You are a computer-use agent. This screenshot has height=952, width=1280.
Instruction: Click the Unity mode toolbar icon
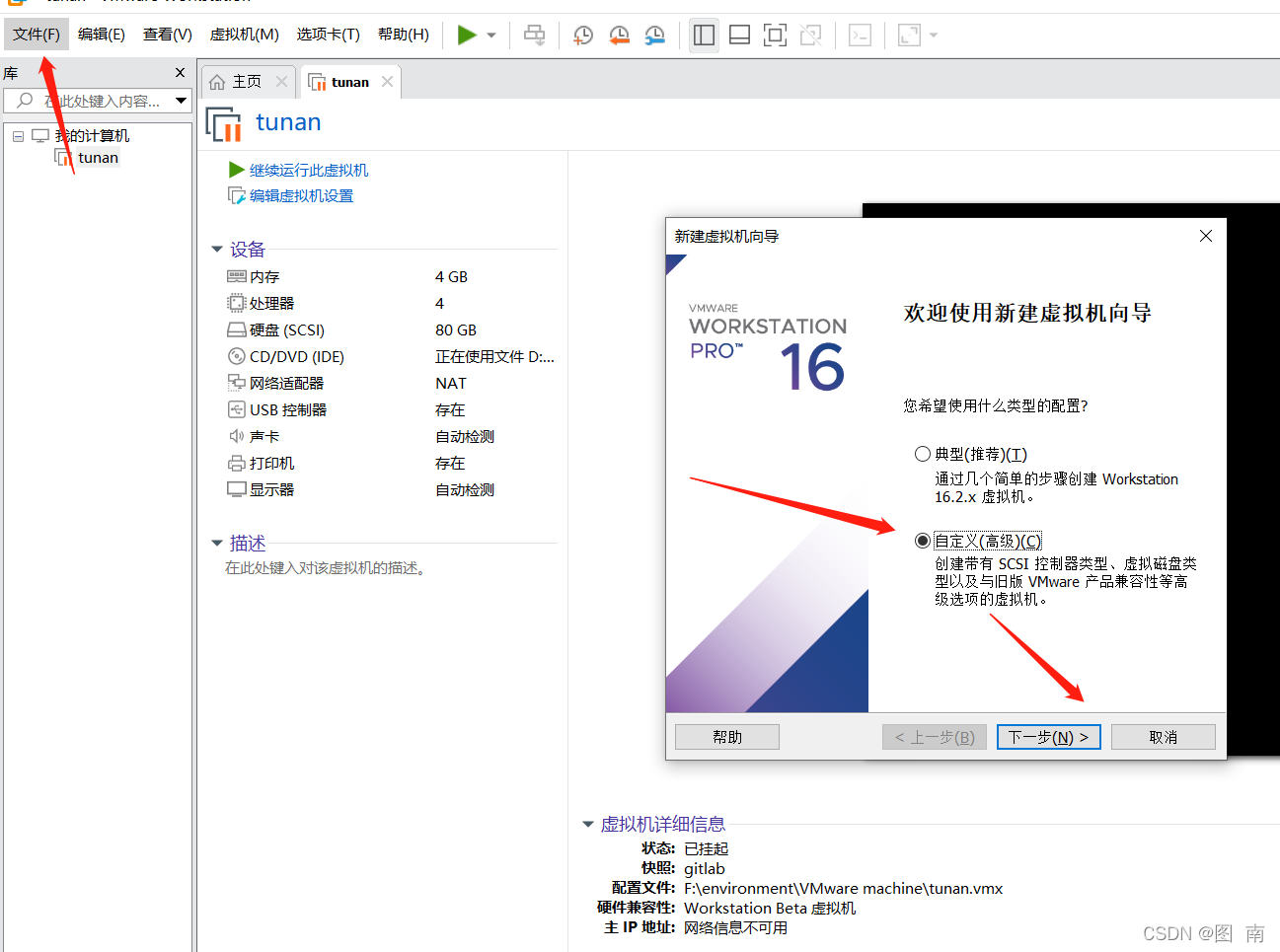coord(811,36)
